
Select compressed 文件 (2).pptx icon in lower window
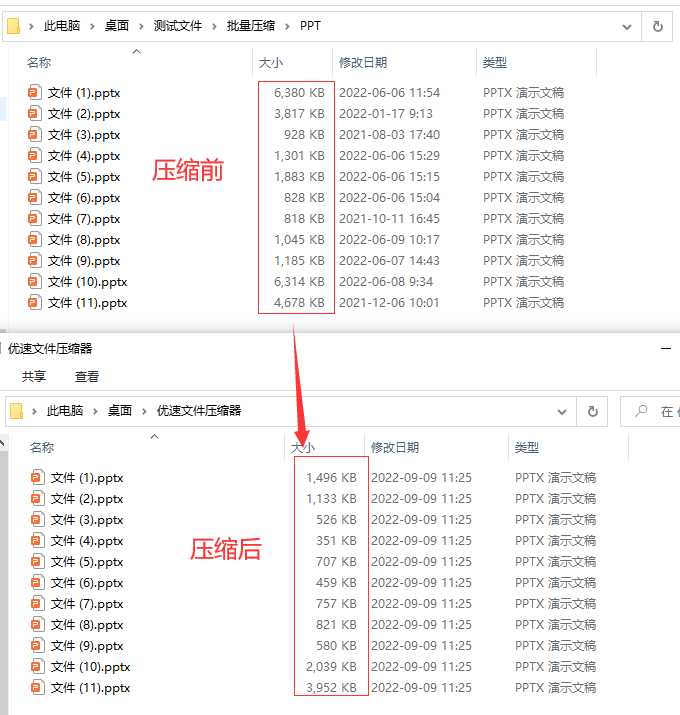37,498
